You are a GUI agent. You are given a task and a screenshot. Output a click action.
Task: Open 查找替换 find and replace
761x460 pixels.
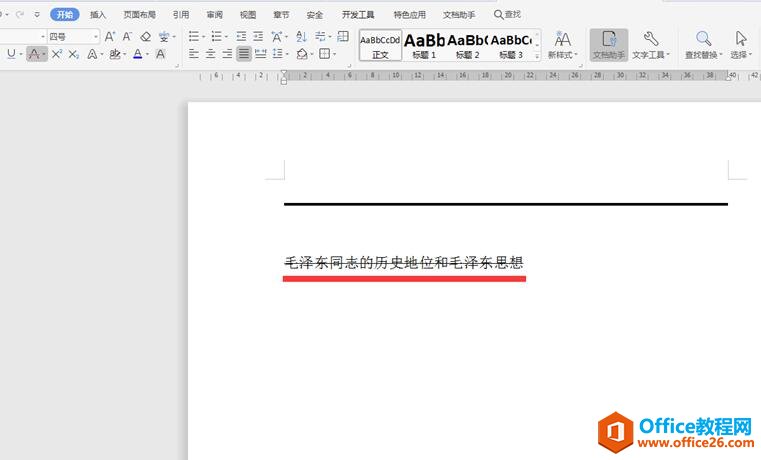point(703,45)
